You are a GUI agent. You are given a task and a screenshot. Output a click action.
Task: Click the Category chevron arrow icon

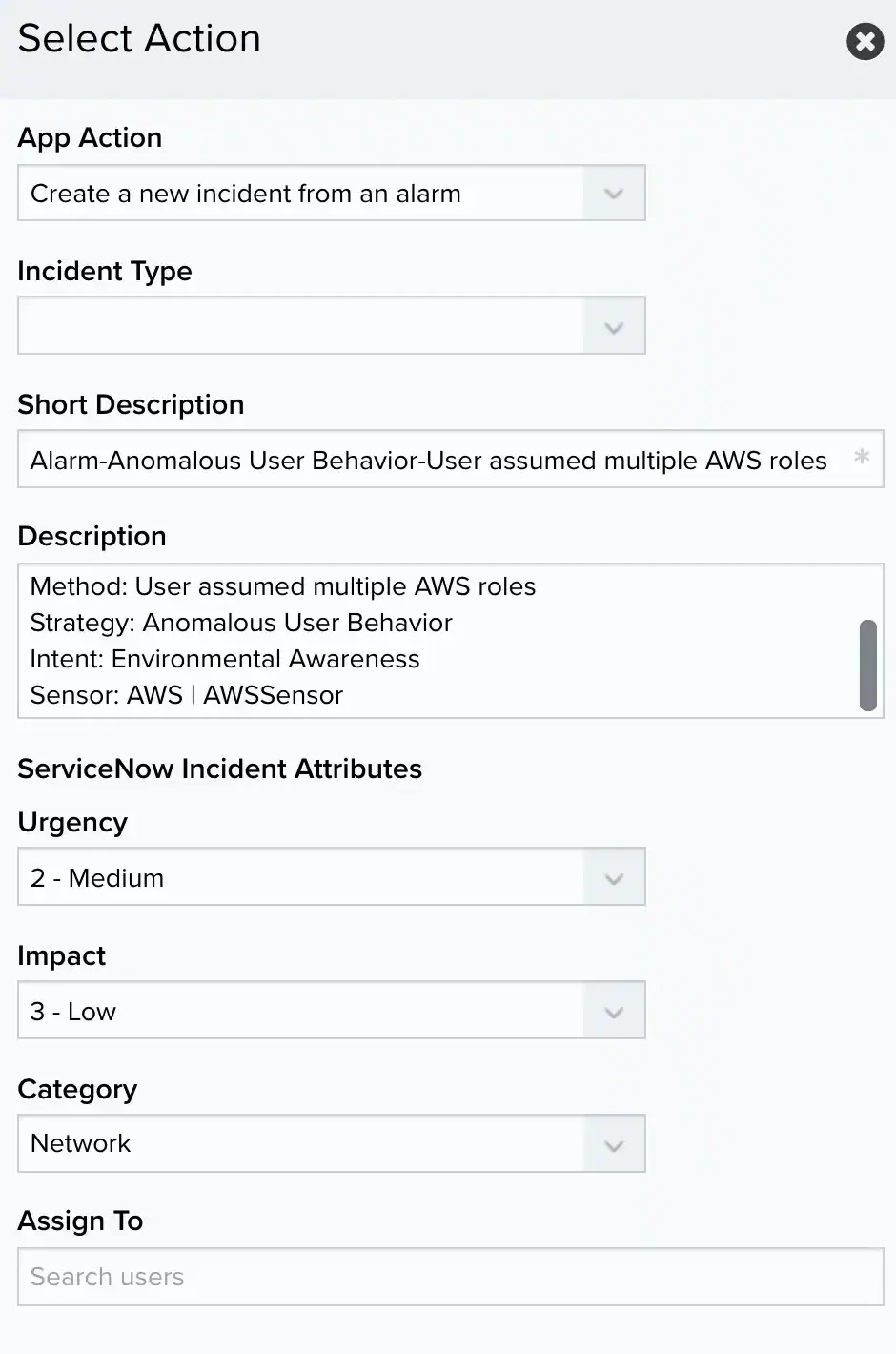point(614,1145)
